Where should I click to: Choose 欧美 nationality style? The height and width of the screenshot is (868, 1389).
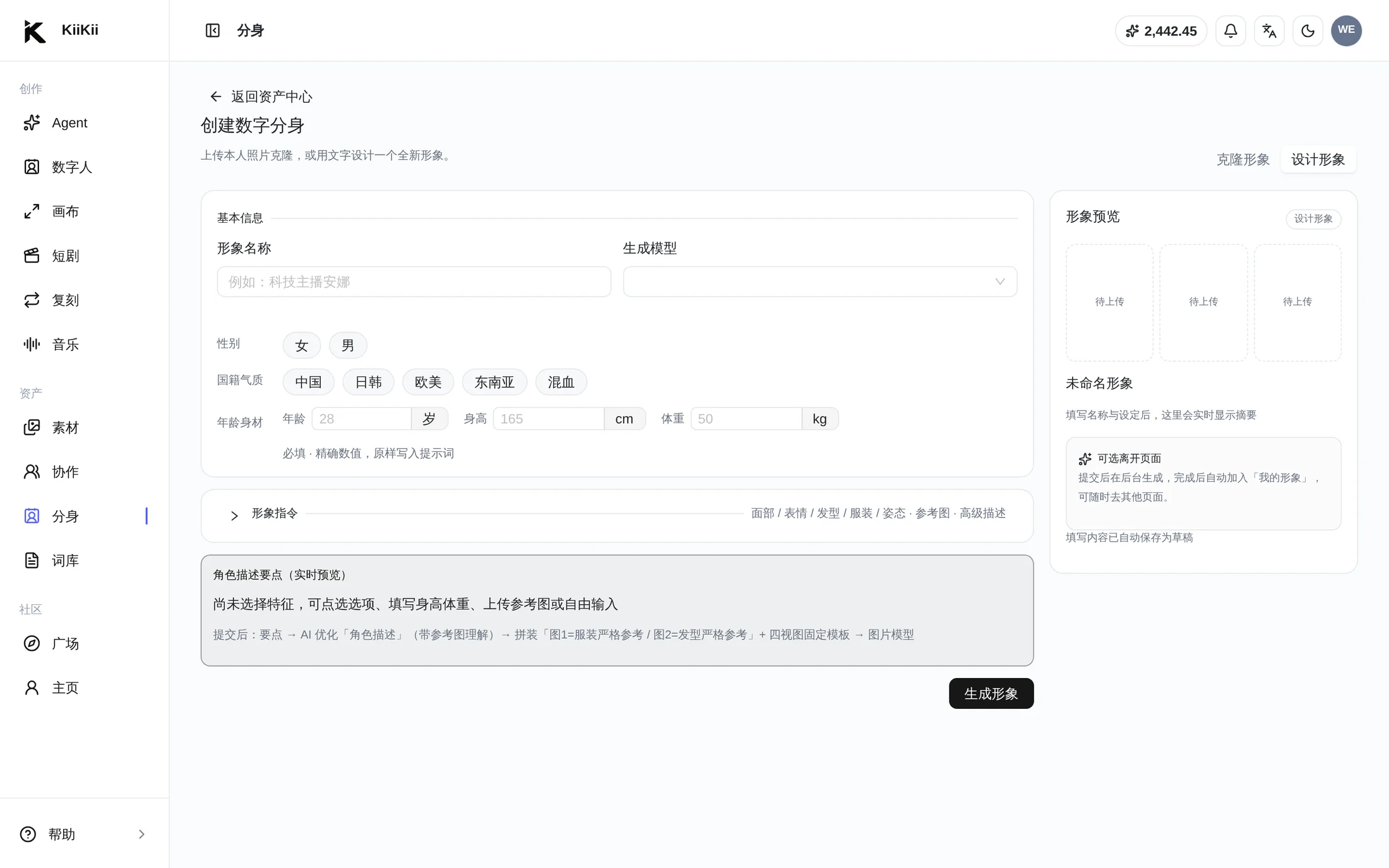(428, 382)
